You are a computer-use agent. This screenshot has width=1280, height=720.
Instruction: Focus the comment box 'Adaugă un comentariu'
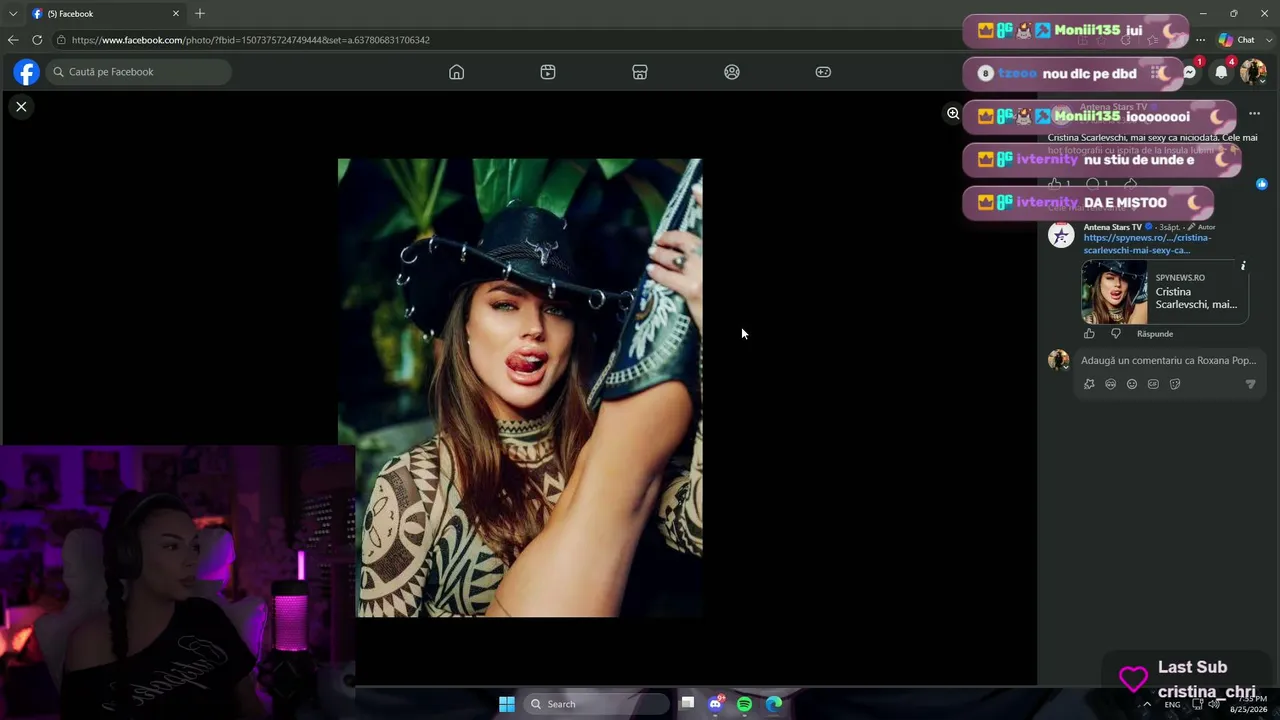tap(1168, 360)
